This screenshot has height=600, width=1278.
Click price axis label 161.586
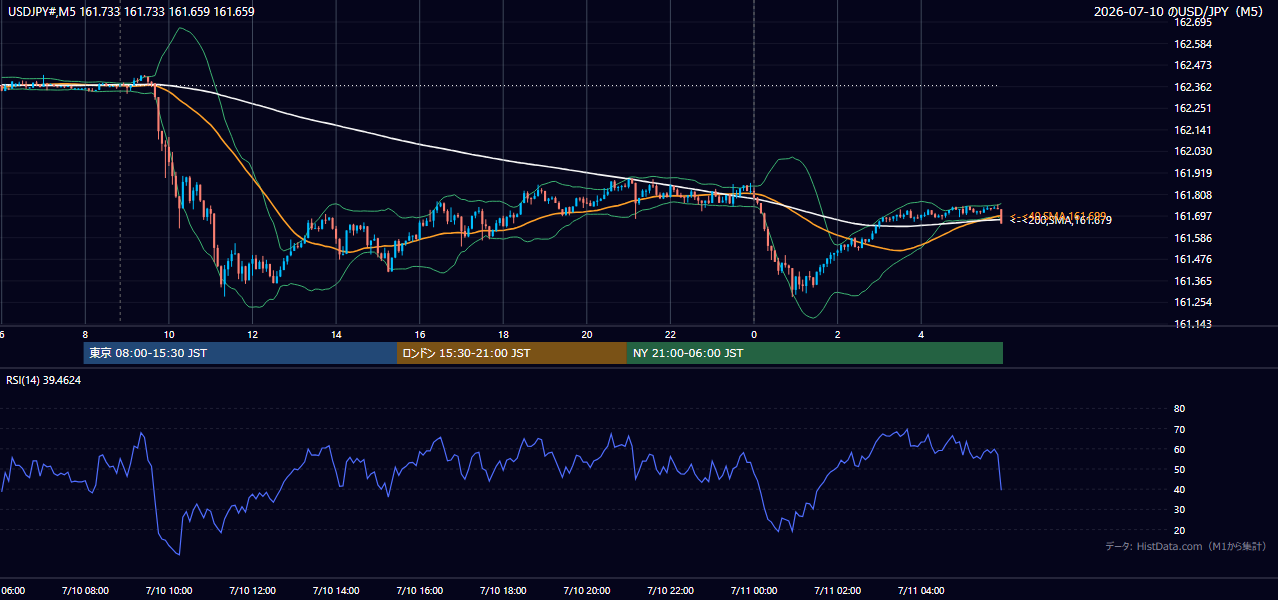(1193, 238)
